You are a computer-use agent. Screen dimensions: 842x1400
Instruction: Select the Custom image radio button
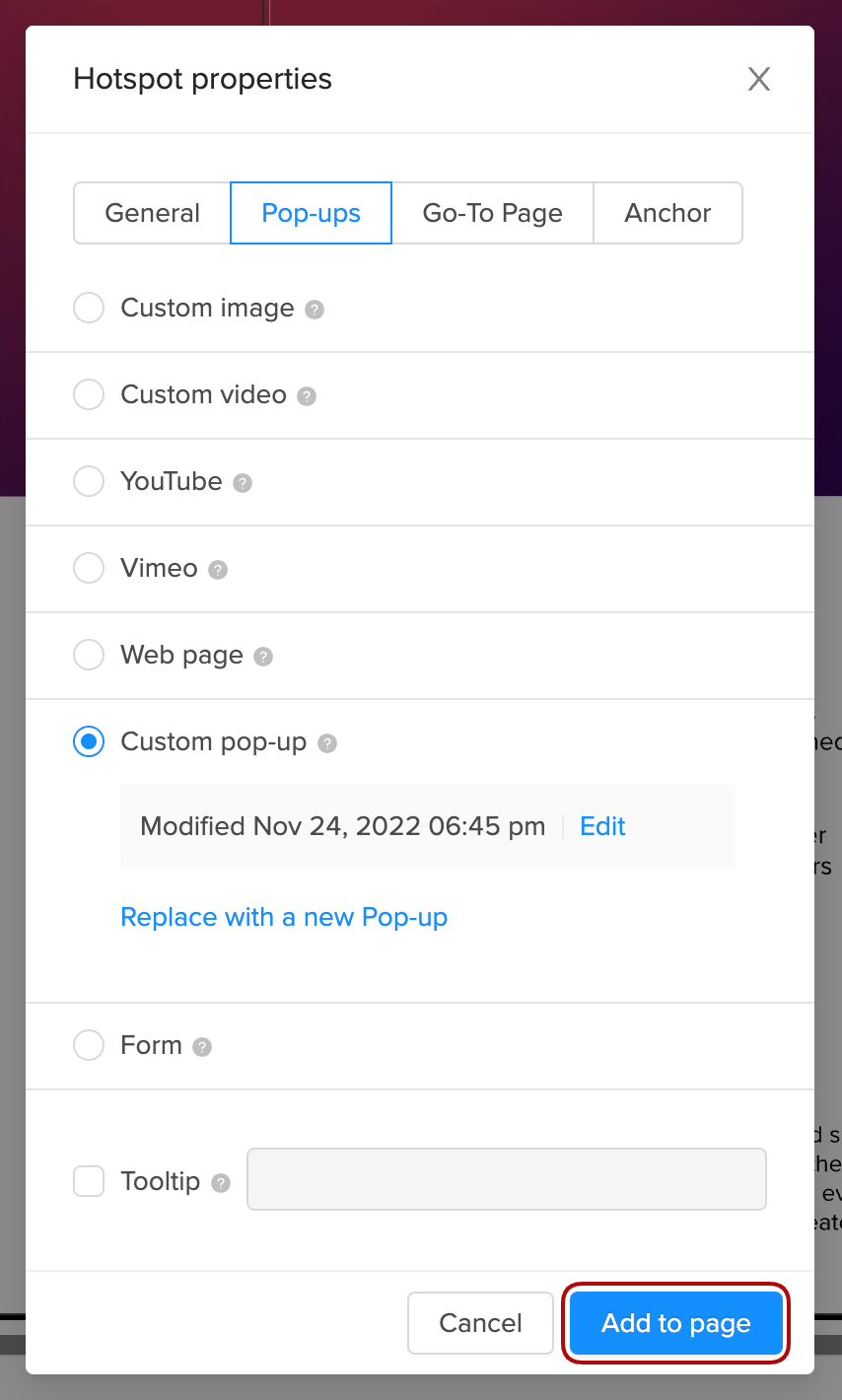pos(89,308)
